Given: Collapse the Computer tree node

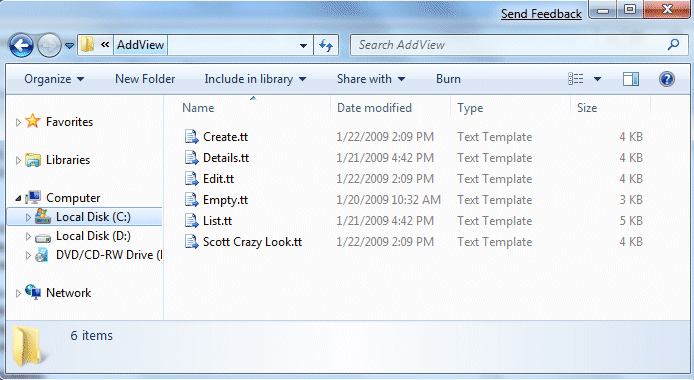Looking at the screenshot, I should pyautogui.click(x=18, y=198).
